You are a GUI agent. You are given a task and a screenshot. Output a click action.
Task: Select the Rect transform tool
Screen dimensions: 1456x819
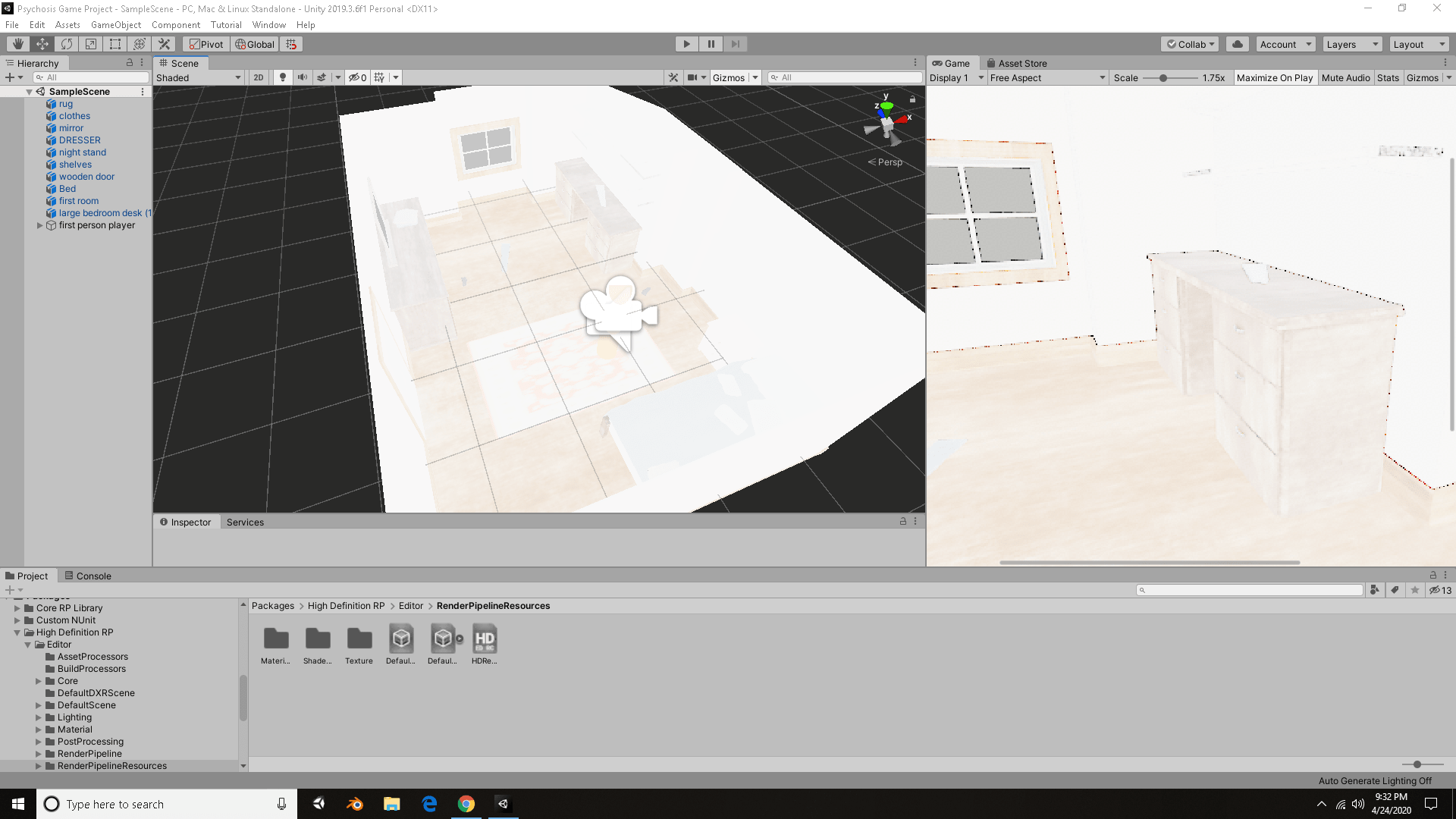click(115, 44)
